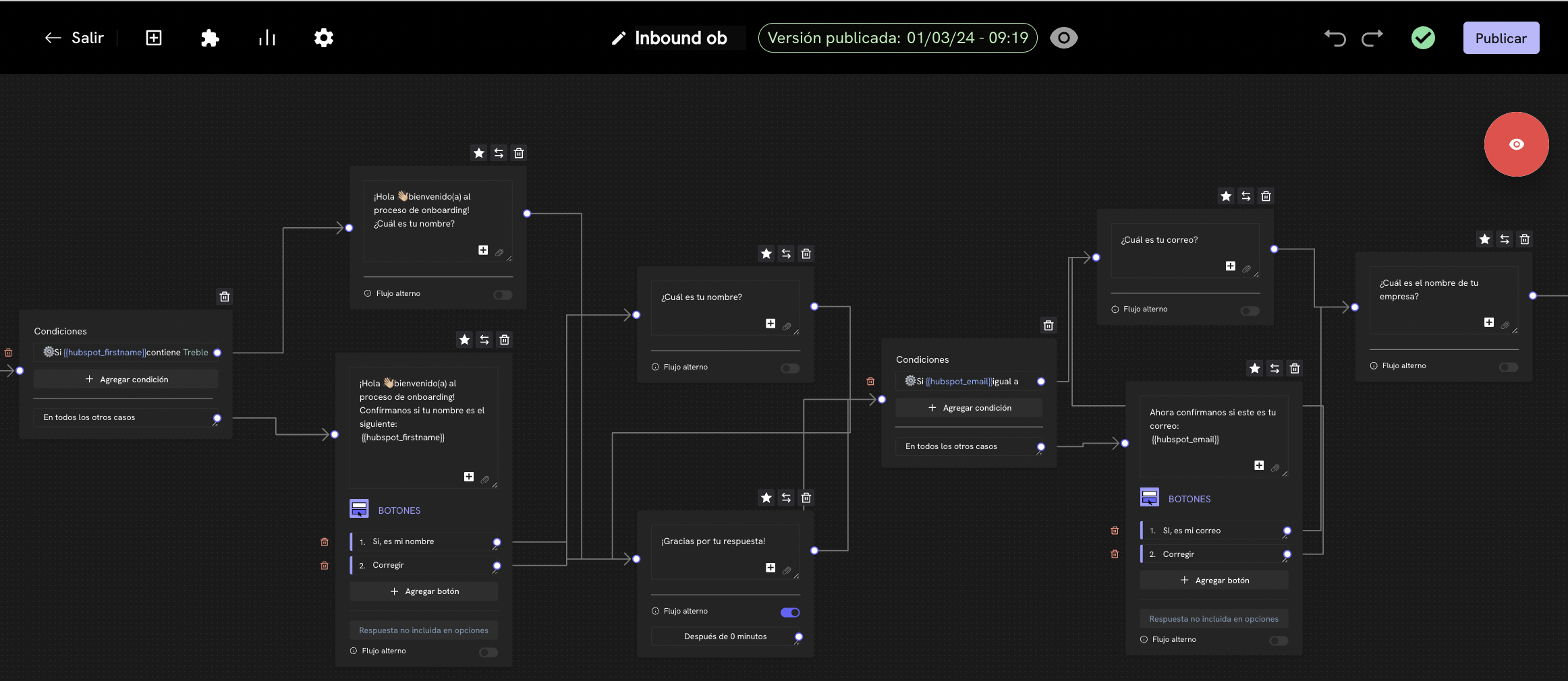The height and width of the screenshot is (681, 1568).
Task: Undo the last change
Action: (x=1335, y=38)
